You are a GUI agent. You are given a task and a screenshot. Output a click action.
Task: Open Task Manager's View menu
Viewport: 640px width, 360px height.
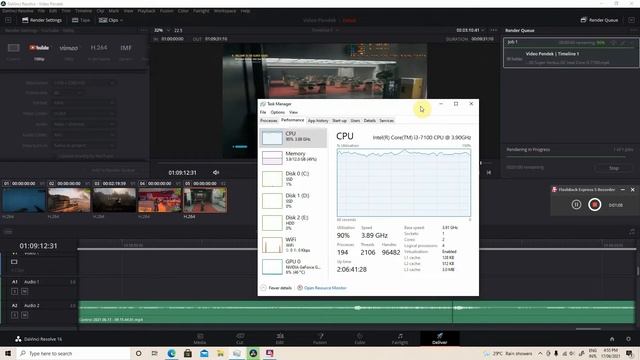293,112
